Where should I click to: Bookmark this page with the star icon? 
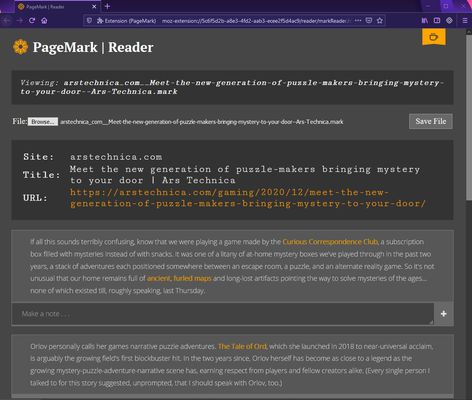[x=379, y=21]
